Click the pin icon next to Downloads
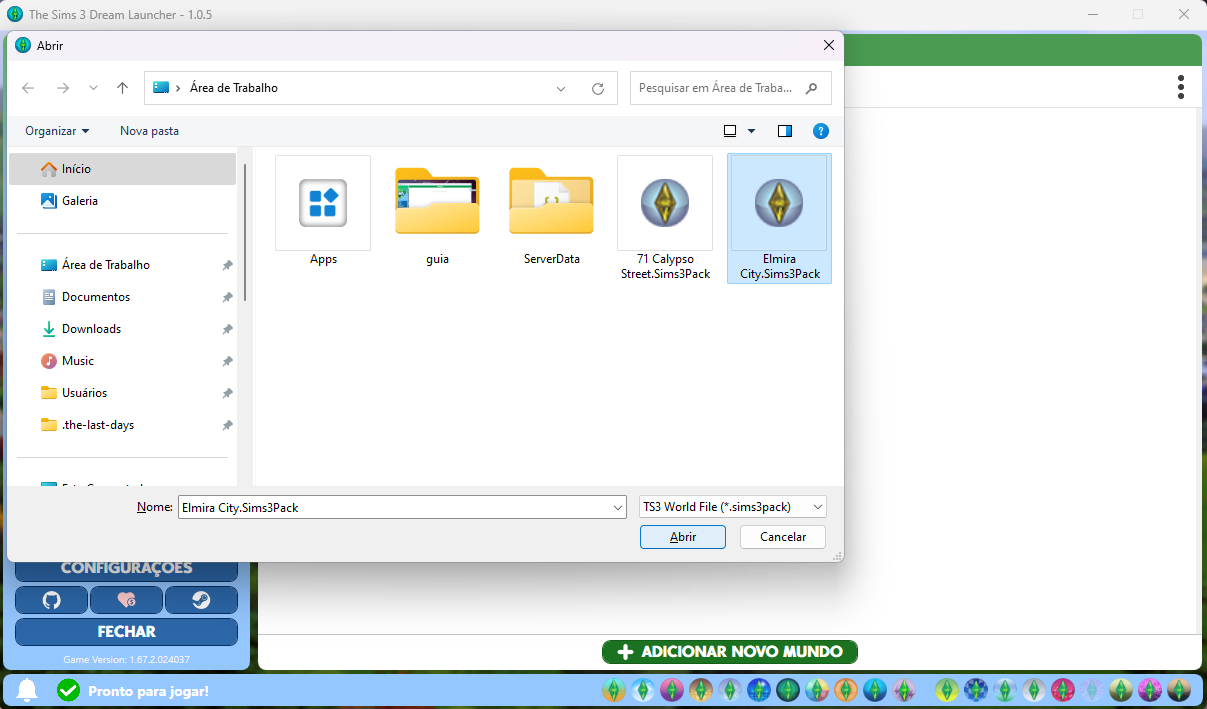The width and height of the screenshot is (1207, 709). coord(227,329)
